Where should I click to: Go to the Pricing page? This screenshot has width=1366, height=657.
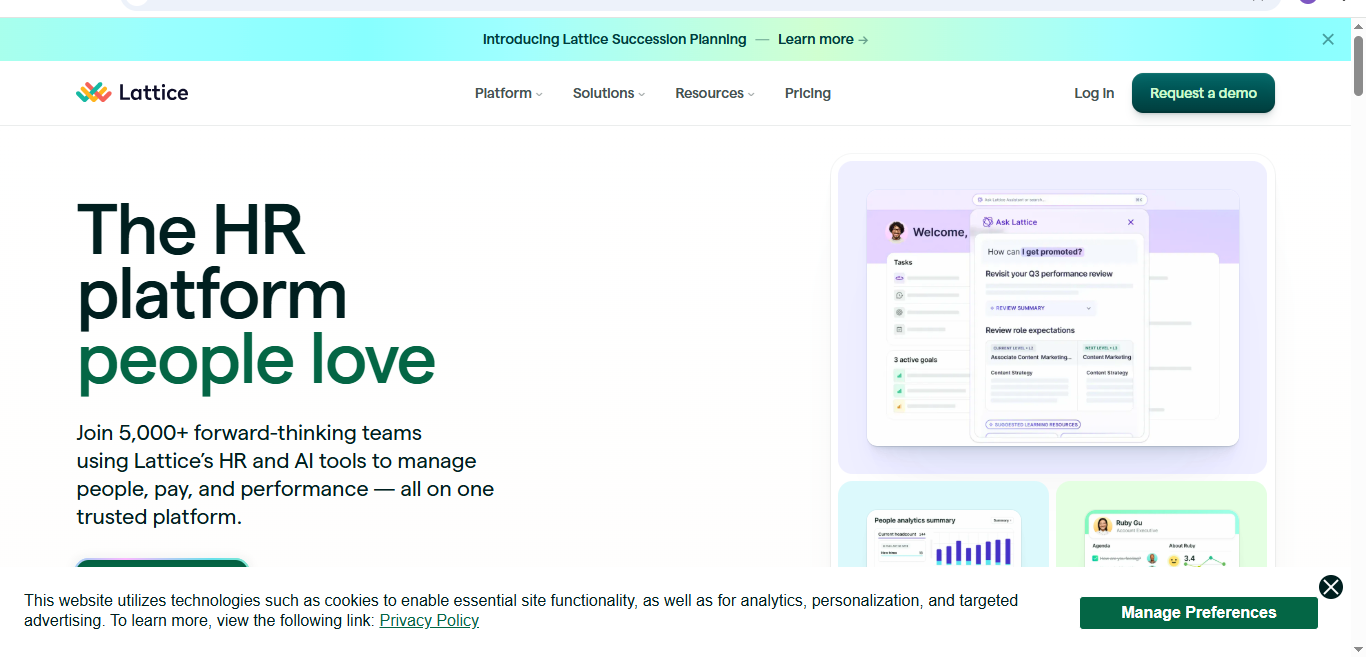click(807, 93)
